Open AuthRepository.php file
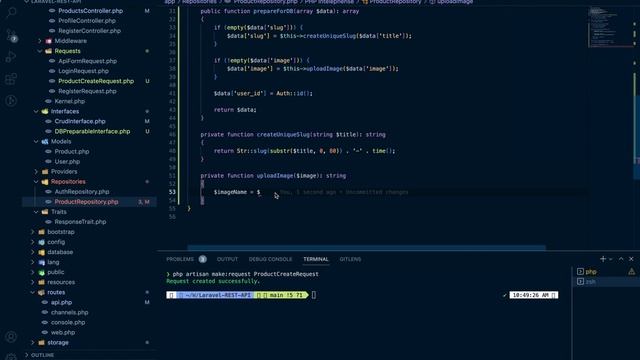The image size is (640, 360). [x=82, y=191]
